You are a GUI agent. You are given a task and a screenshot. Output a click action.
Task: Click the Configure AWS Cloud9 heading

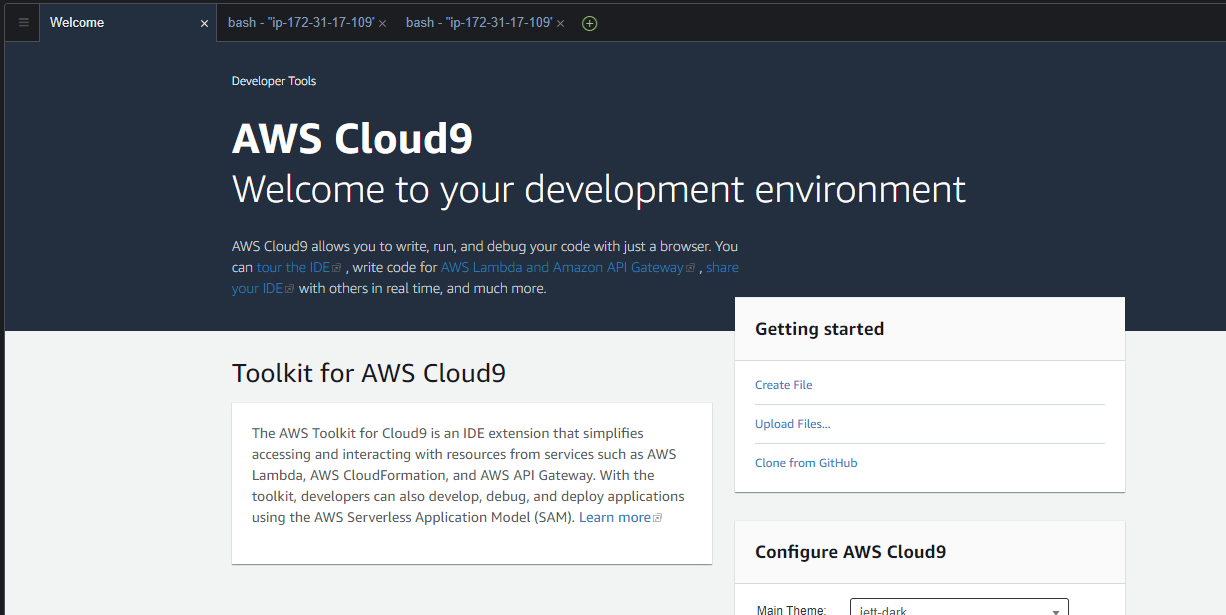click(851, 552)
